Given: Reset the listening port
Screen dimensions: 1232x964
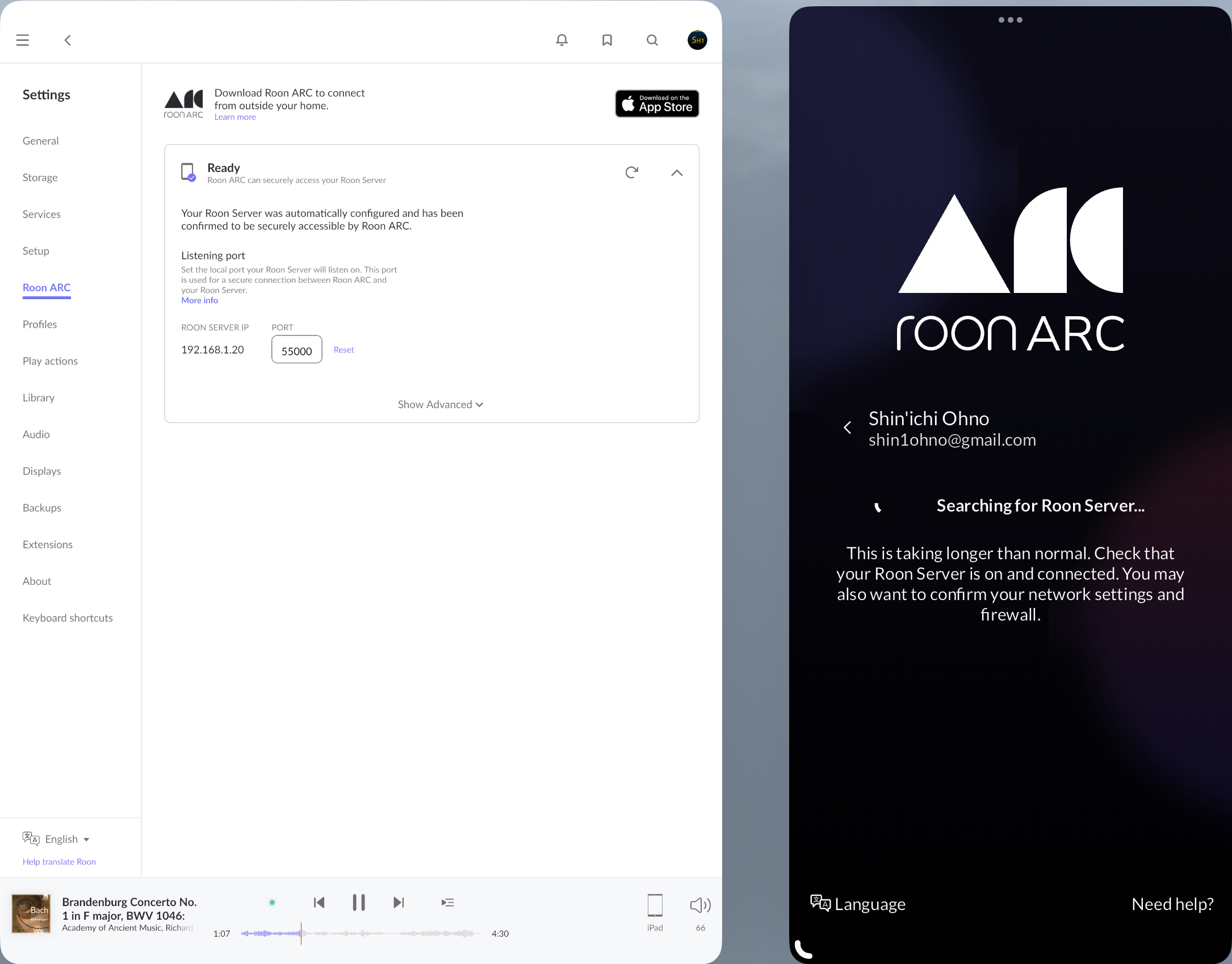Looking at the screenshot, I should coord(343,350).
